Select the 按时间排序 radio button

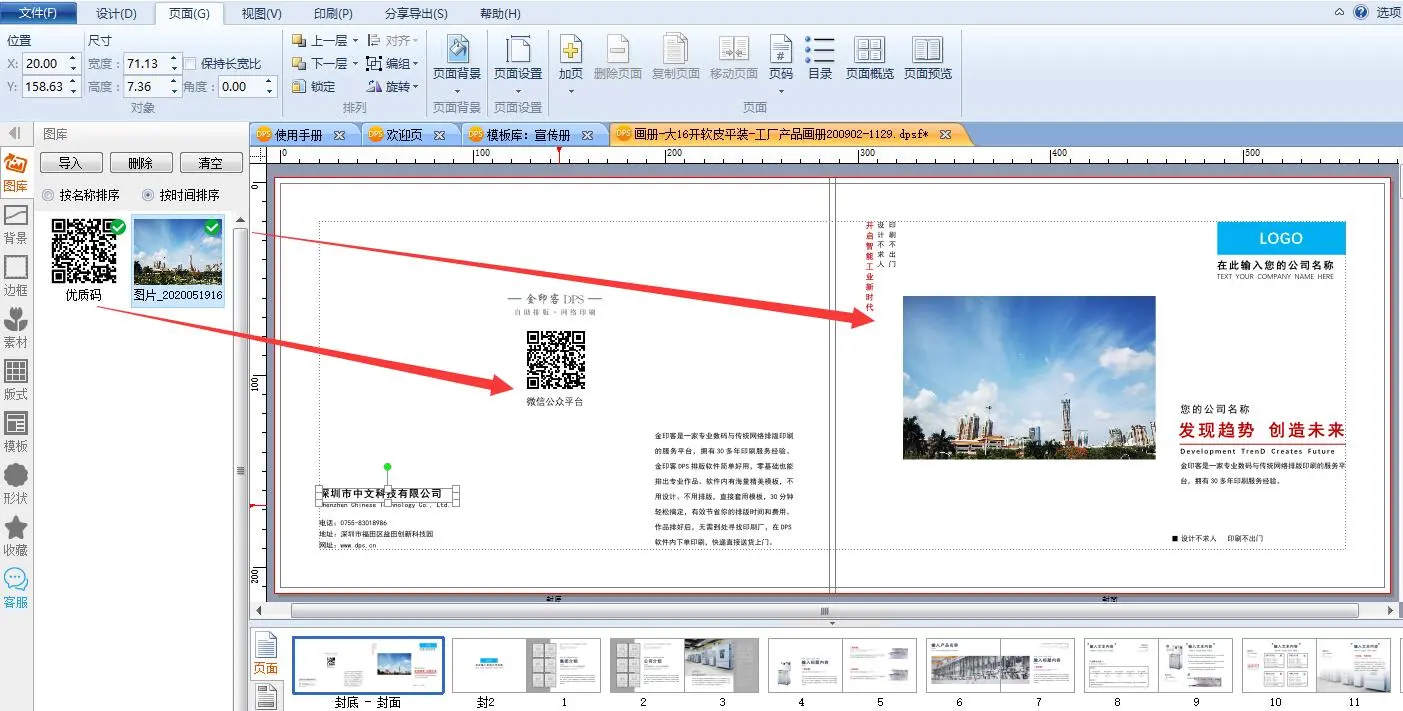tap(148, 195)
